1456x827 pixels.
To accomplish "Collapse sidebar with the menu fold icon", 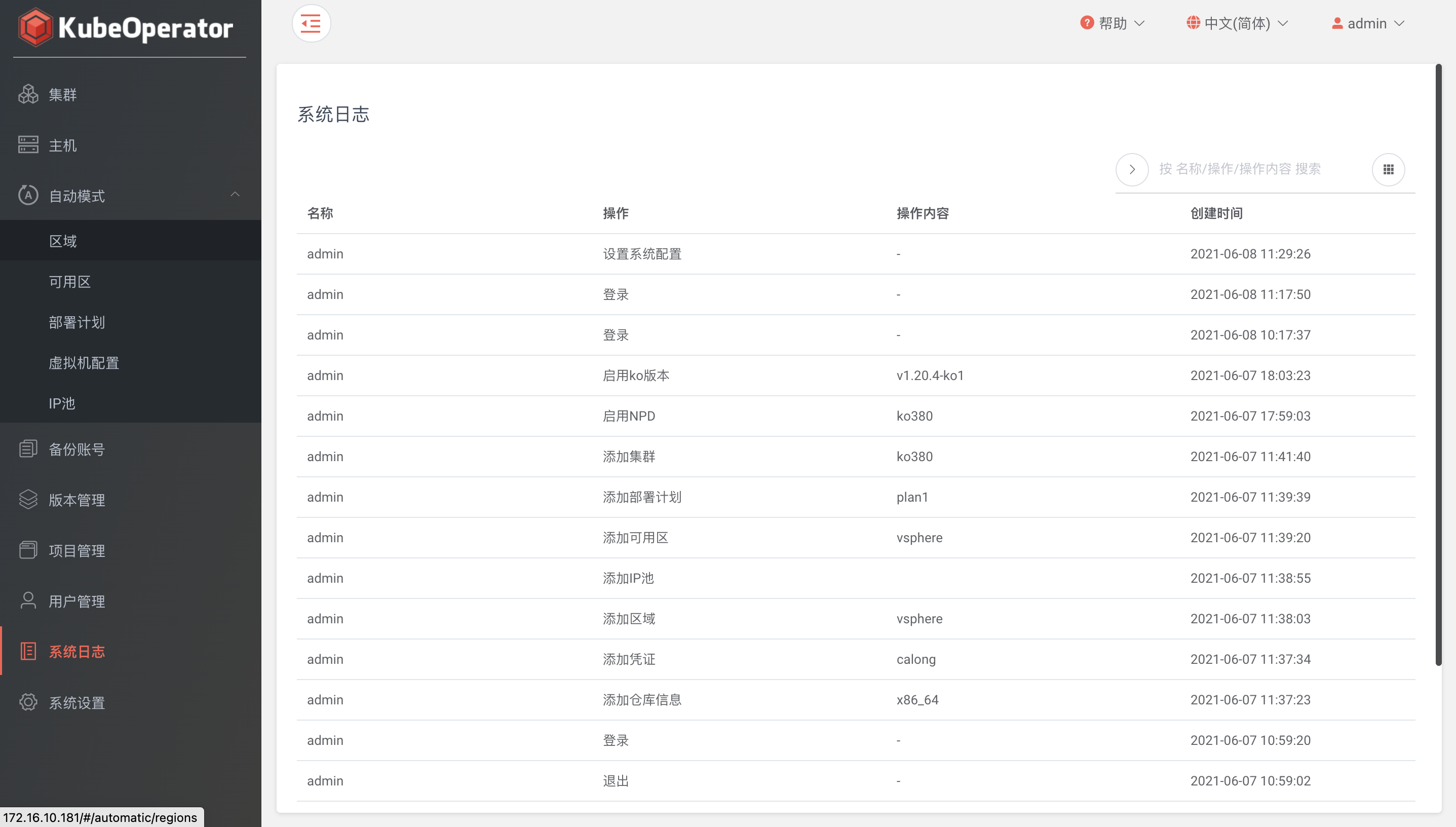I will [x=311, y=24].
